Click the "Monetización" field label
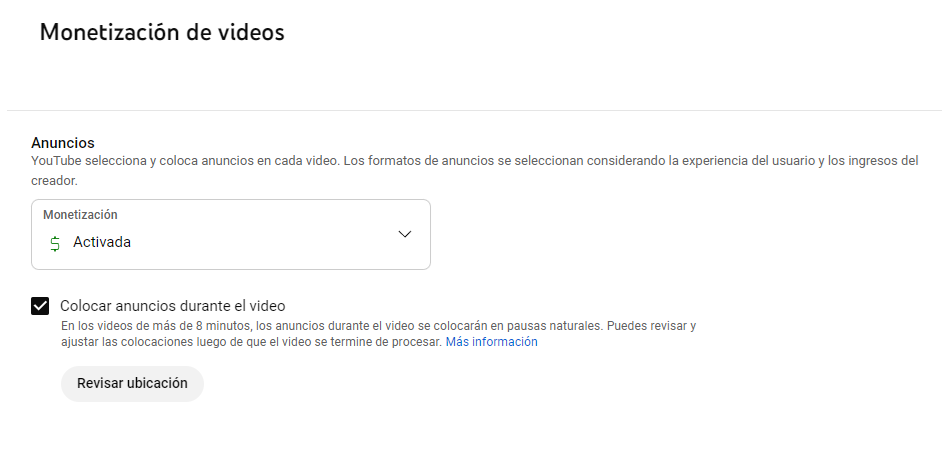Image resolution: width=942 pixels, height=469 pixels. tap(81, 215)
